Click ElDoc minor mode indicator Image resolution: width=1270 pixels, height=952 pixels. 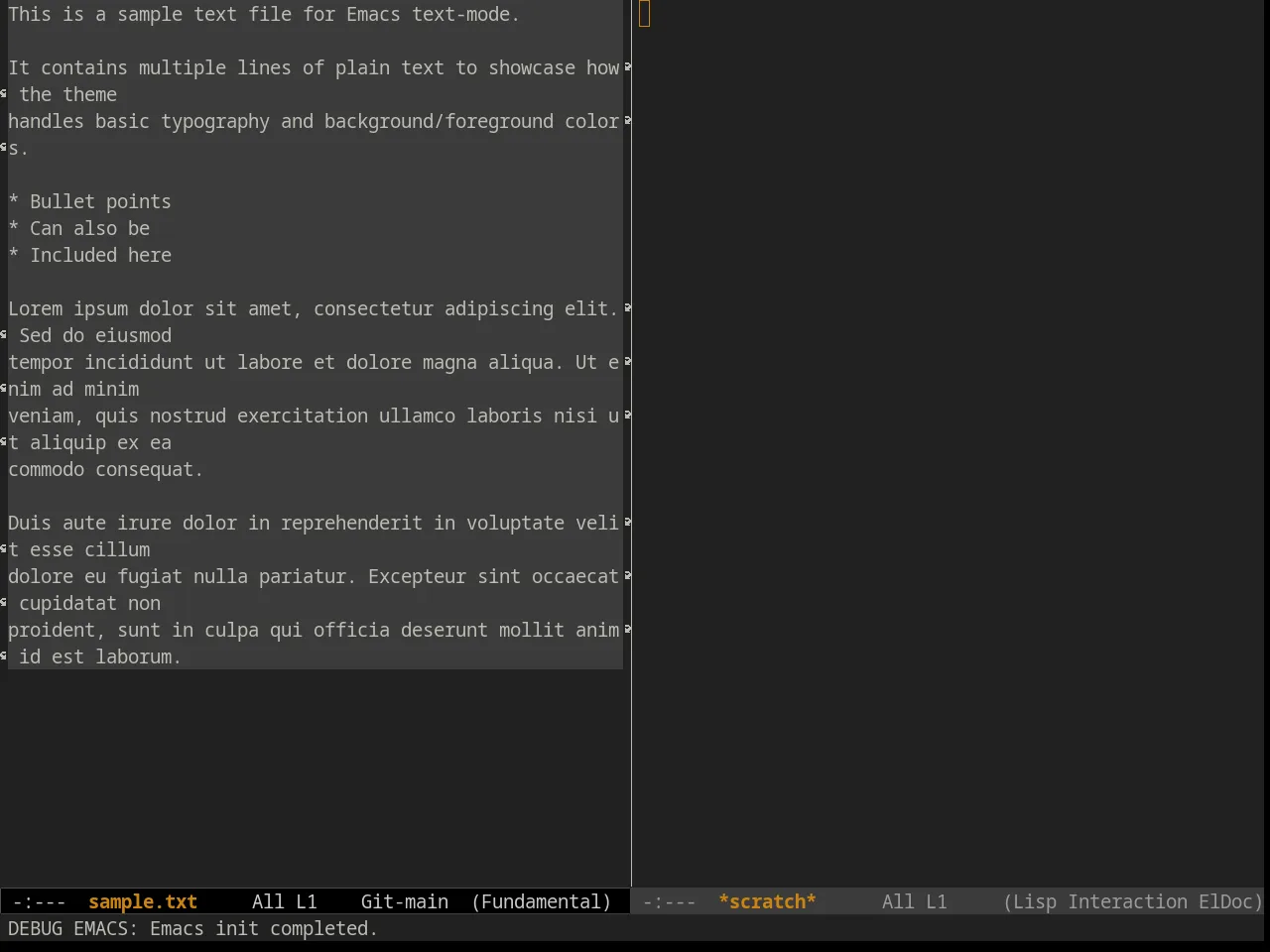point(1230,901)
